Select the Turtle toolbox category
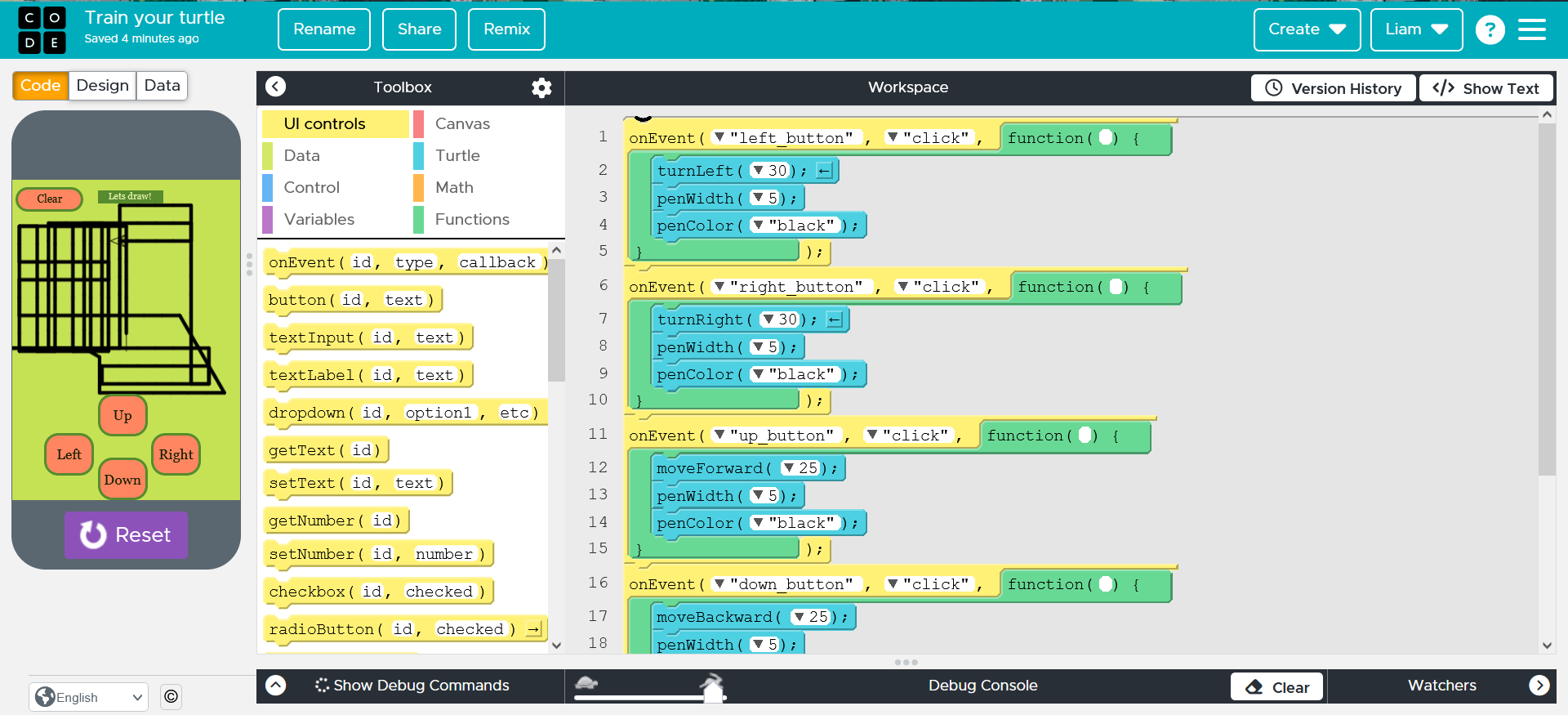This screenshot has width=1568, height=715. [457, 155]
